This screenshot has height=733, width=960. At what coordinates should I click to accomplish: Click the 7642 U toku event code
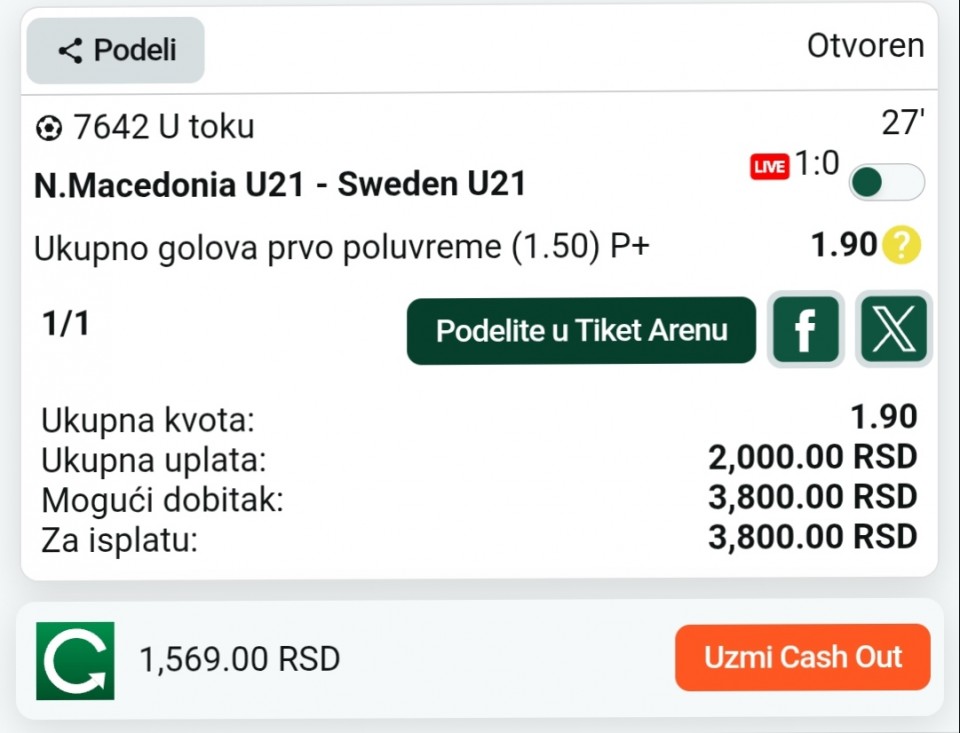[x=164, y=127]
